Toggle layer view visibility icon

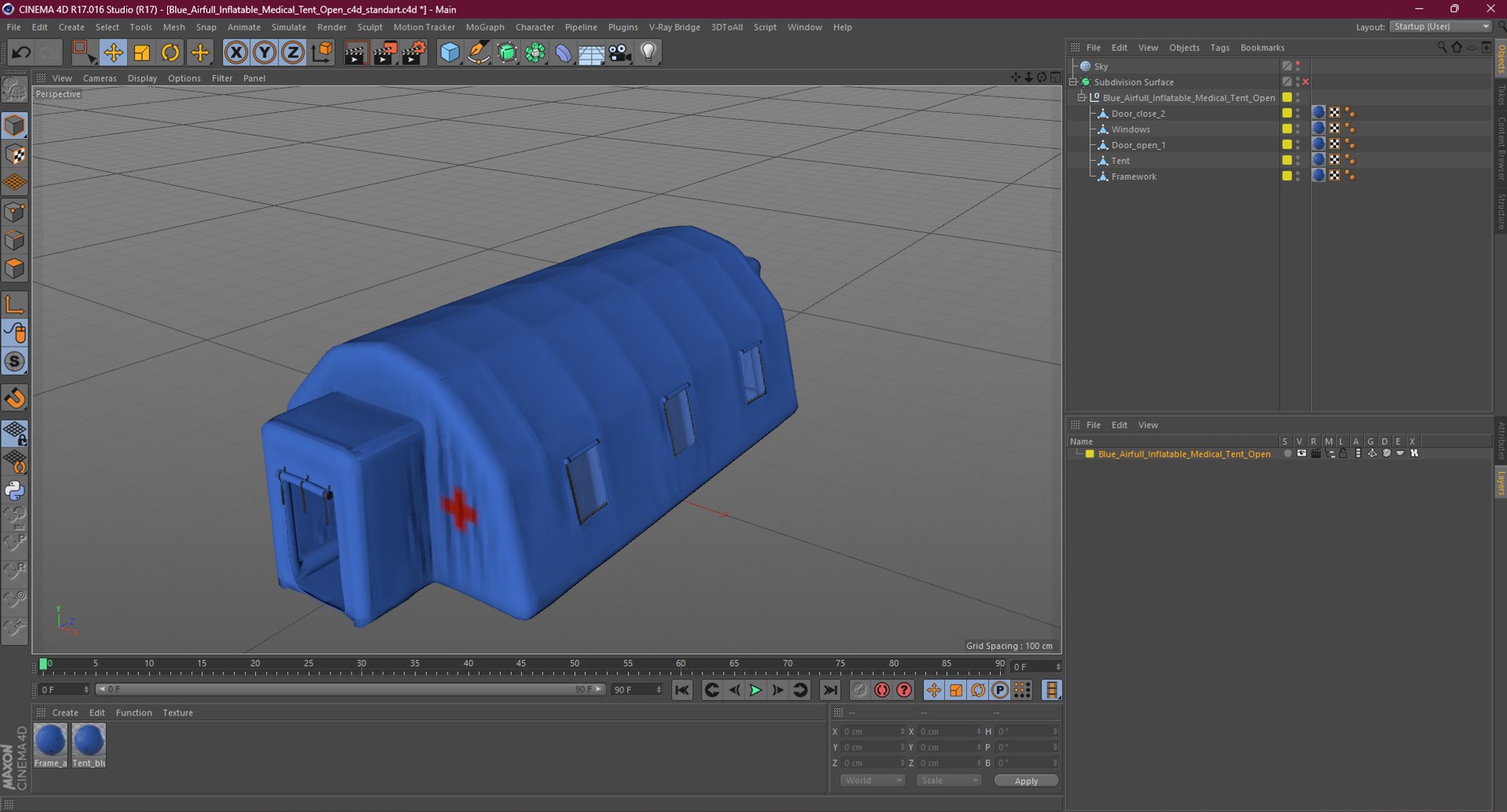1301,453
